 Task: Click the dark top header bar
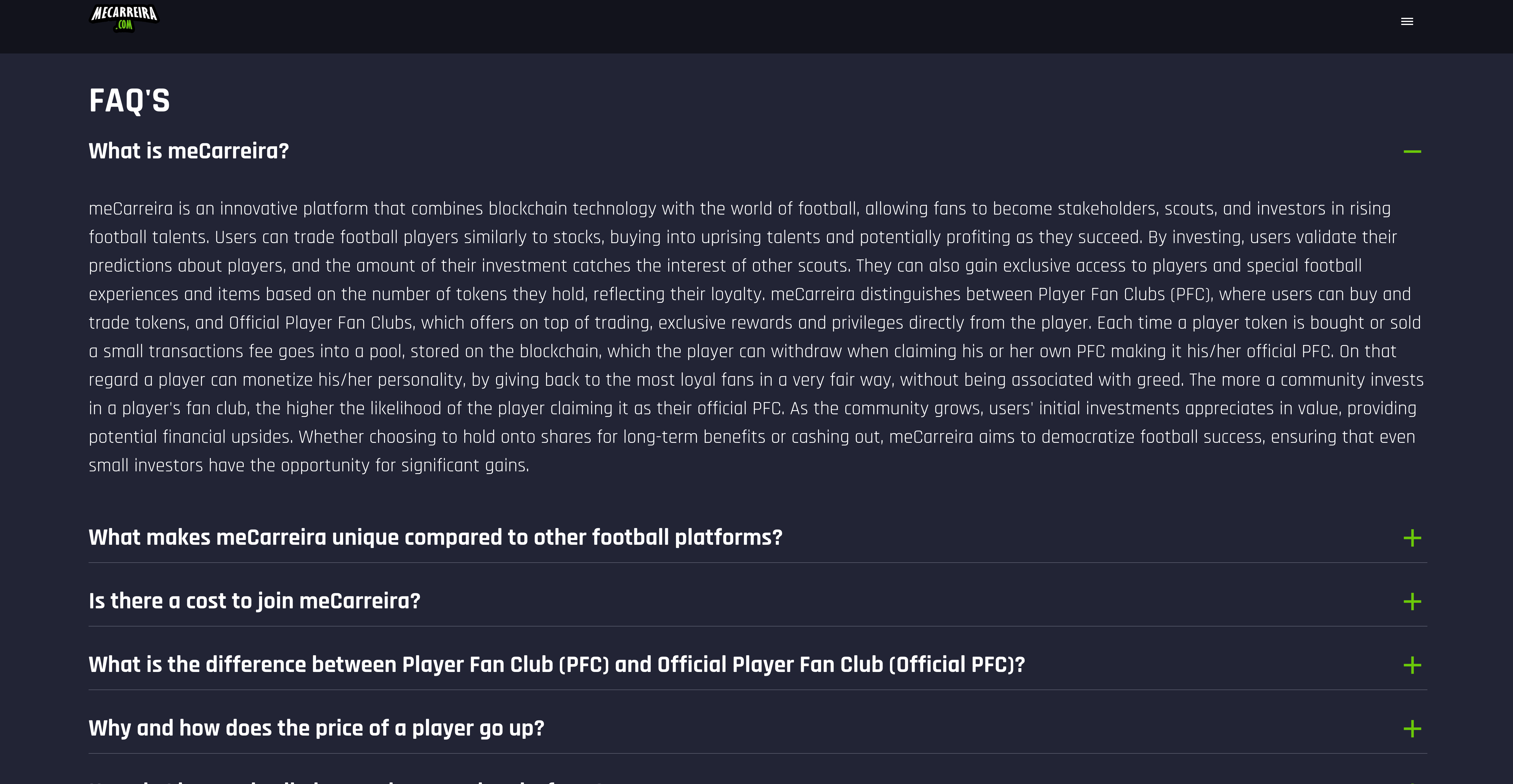tap(756, 26)
